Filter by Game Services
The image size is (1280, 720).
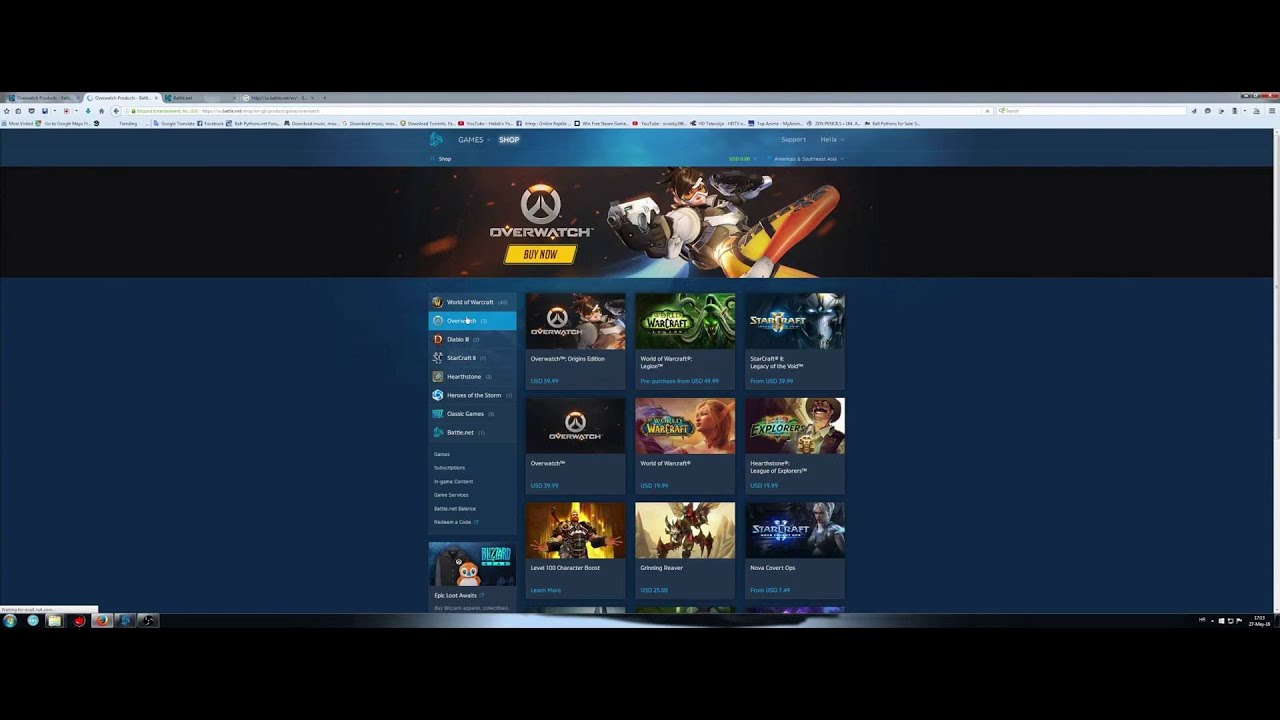451,495
